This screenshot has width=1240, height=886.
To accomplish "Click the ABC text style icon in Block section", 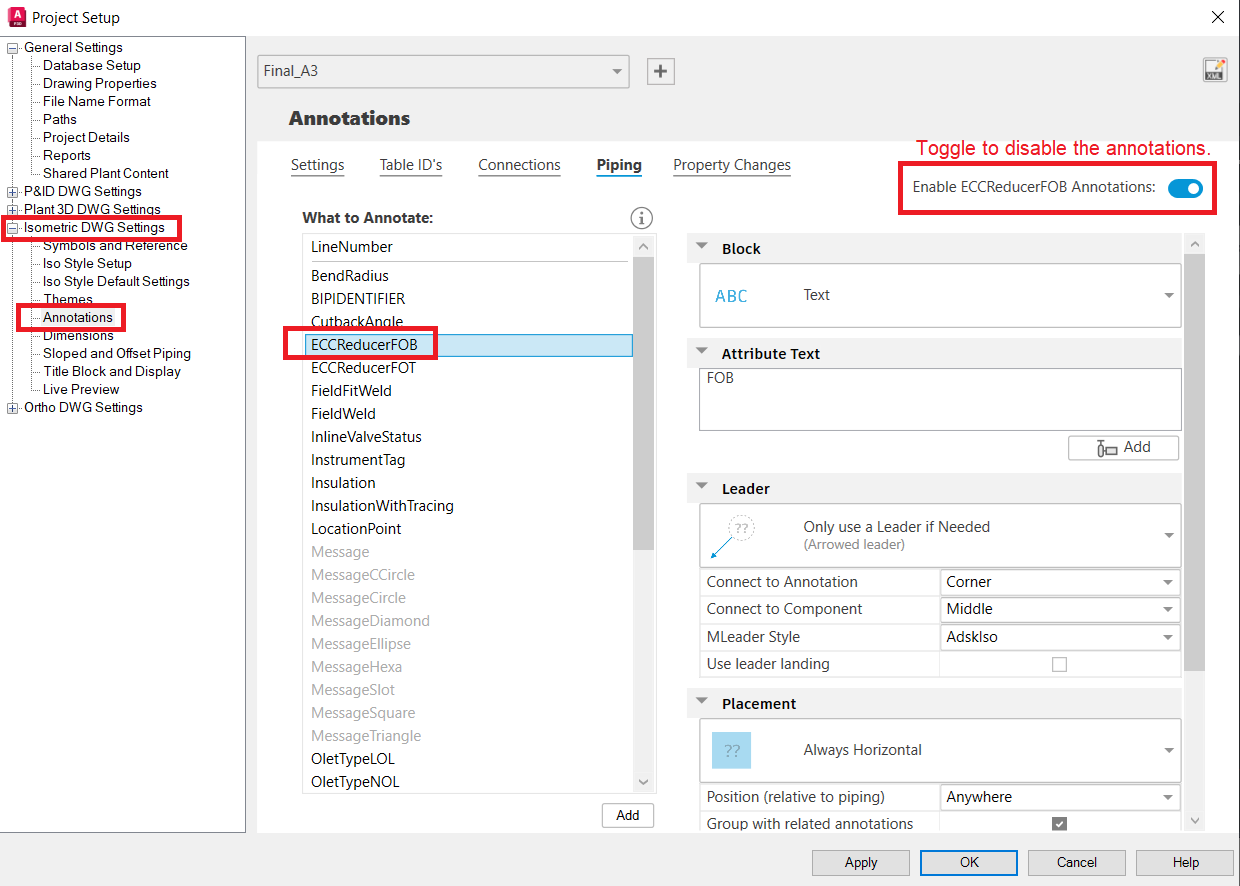I will (731, 295).
